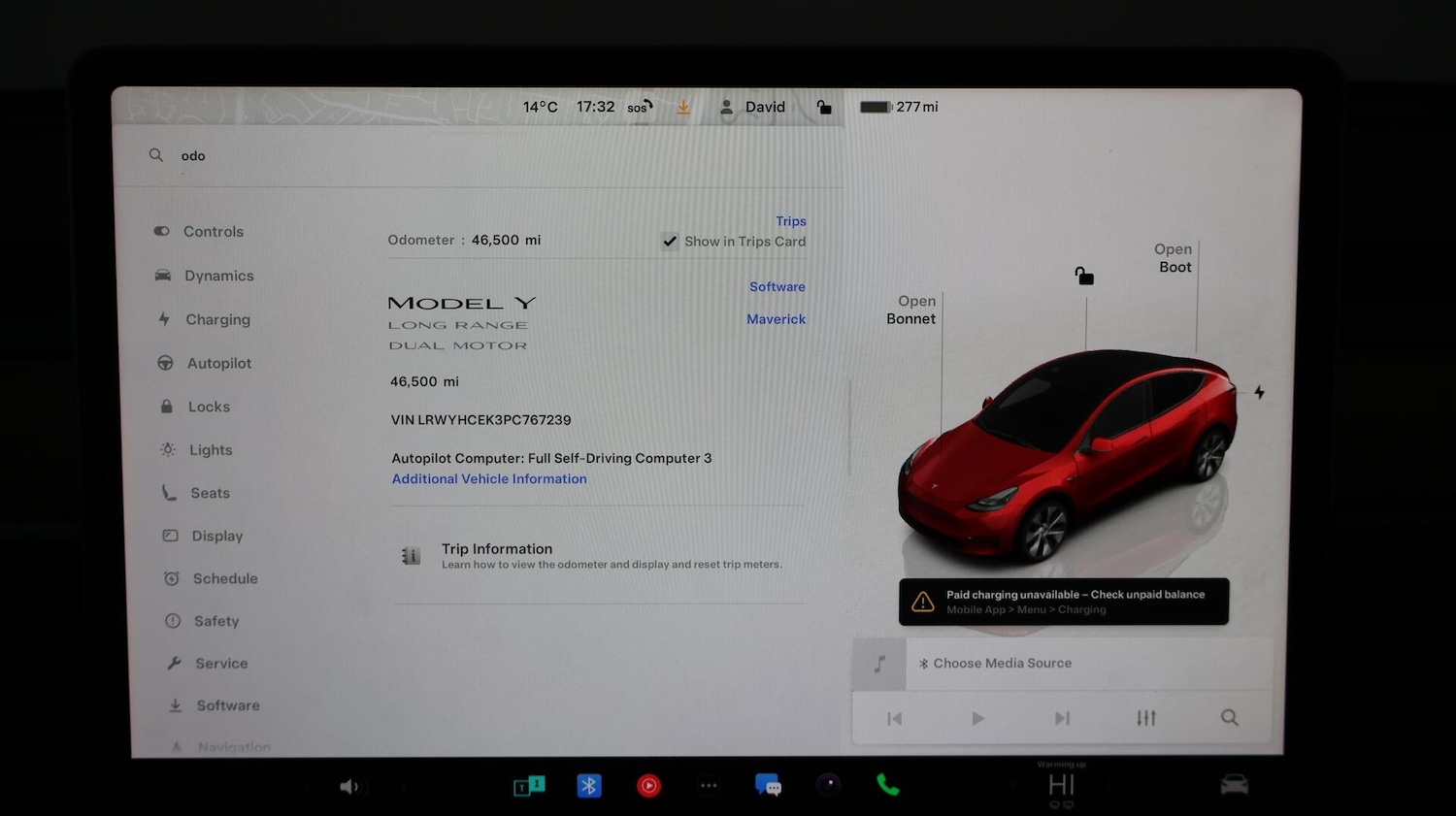Open the all apps ellipsis menu
The width and height of the screenshot is (1456, 816).
[709, 786]
